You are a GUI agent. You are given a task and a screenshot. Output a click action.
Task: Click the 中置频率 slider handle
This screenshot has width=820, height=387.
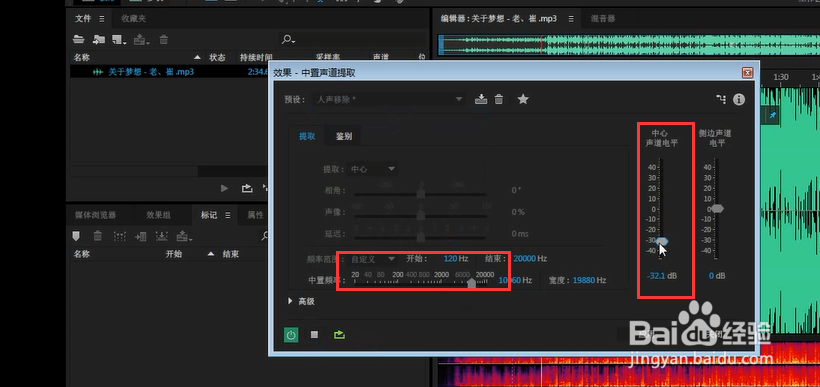(x=471, y=283)
